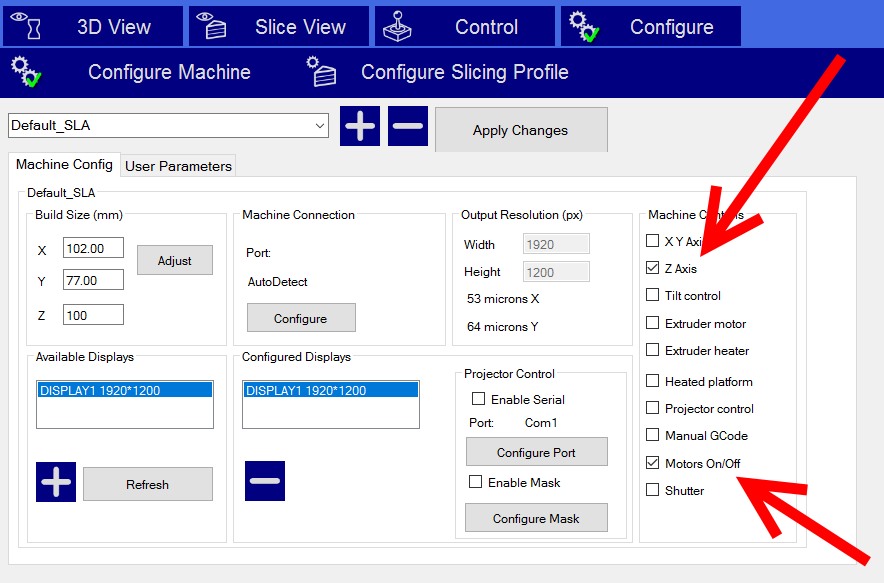Viewport: 884px width, 583px height.
Task: Expand the Default_SLA profile dropdown
Action: coord(319,126)
